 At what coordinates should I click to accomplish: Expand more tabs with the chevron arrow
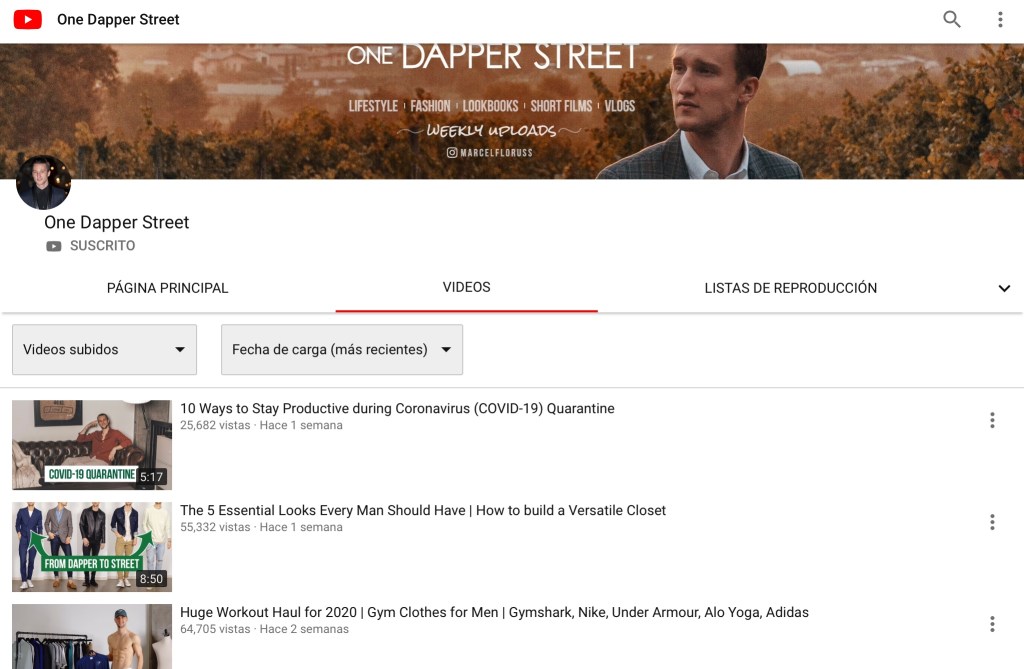coord(1004,289)
